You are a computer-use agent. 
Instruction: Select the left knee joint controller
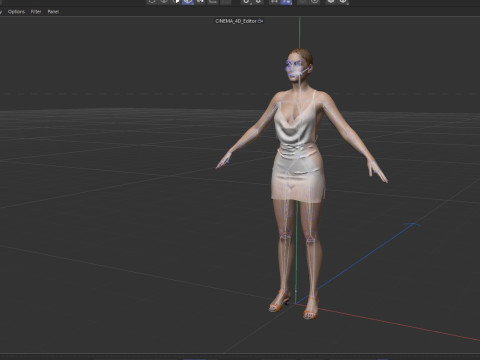[286, 236]
